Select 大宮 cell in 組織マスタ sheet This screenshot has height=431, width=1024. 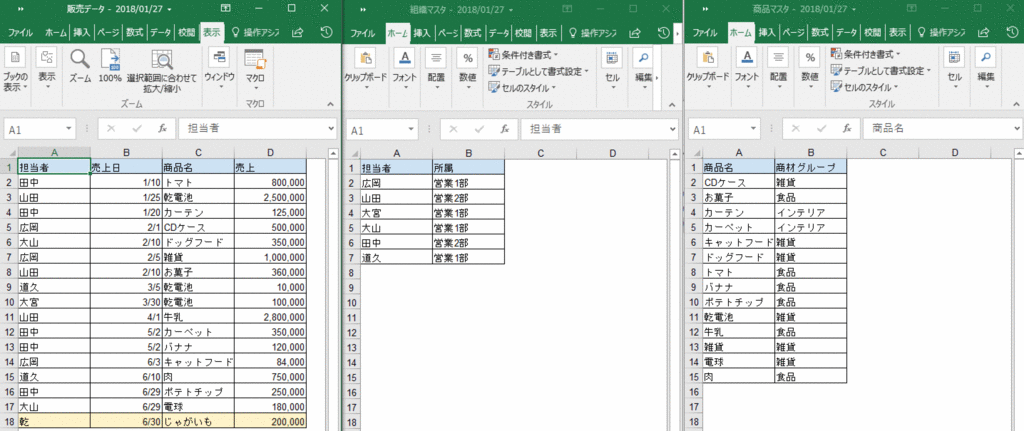(396, 212)
